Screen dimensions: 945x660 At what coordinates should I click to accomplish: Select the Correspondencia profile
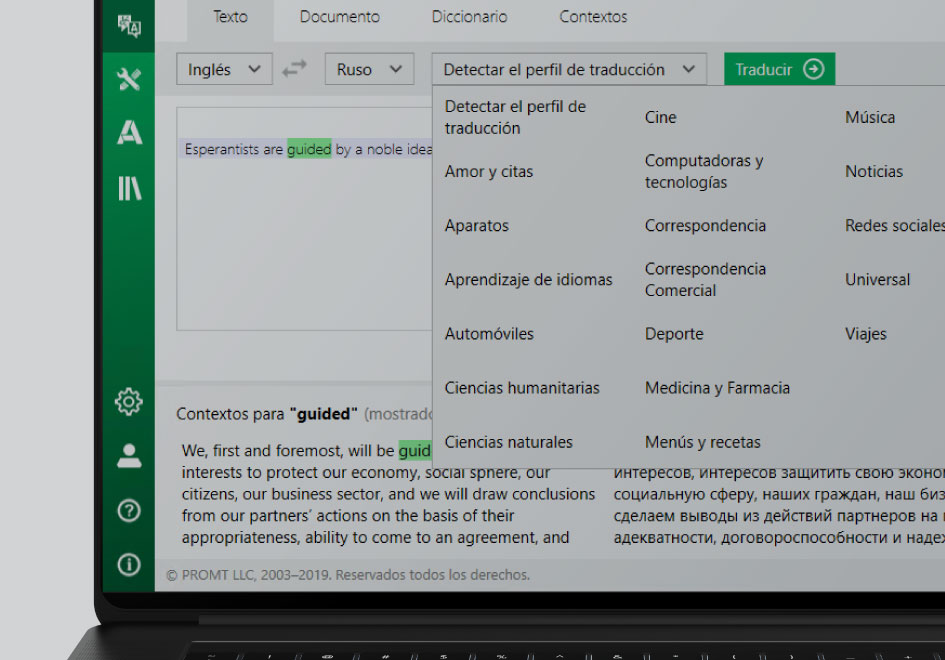(x=705, y=225)
